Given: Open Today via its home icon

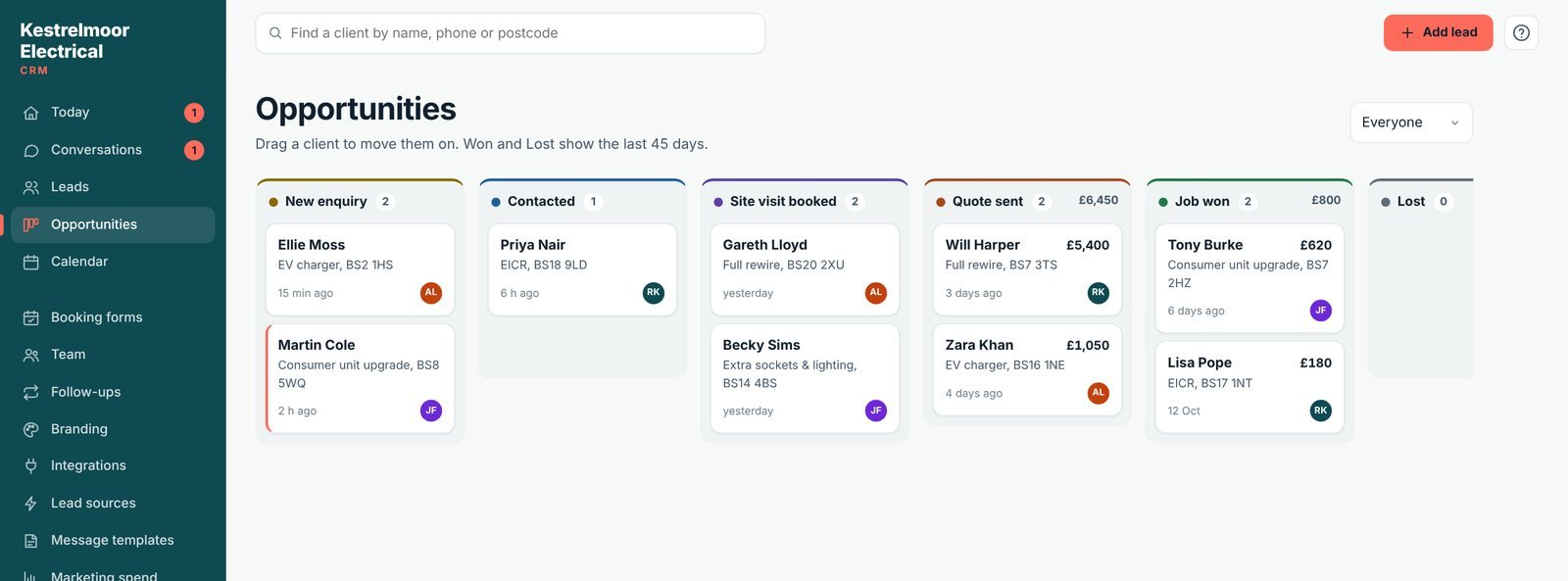Looking at the screenshot, I should click(31, 113).
